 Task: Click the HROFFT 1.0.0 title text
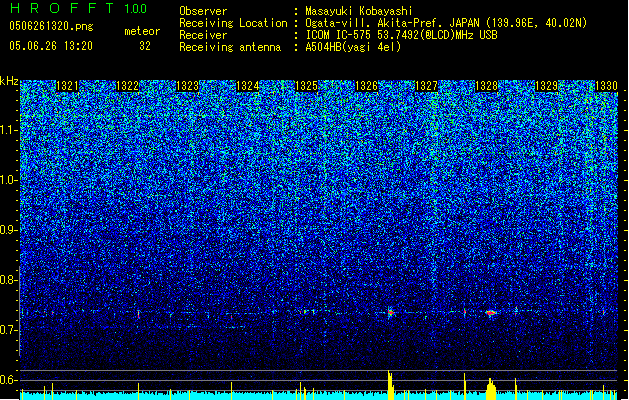point(78,8)
